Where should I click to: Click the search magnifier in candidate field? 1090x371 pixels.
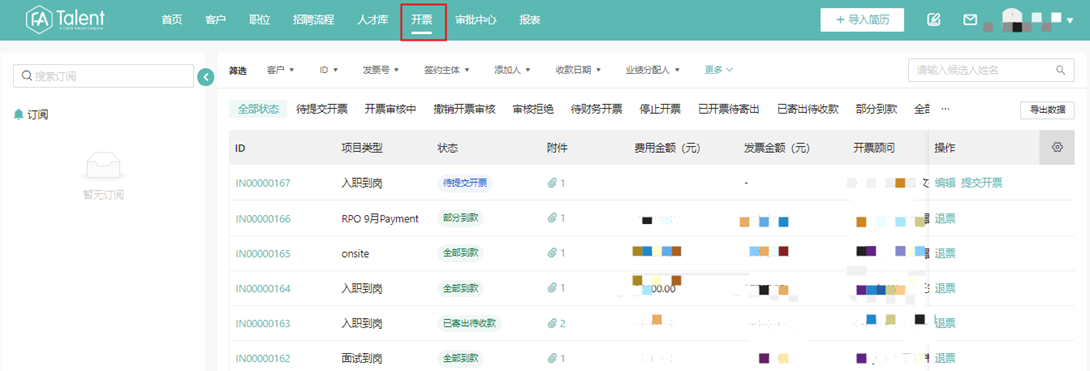[1060, 70]
